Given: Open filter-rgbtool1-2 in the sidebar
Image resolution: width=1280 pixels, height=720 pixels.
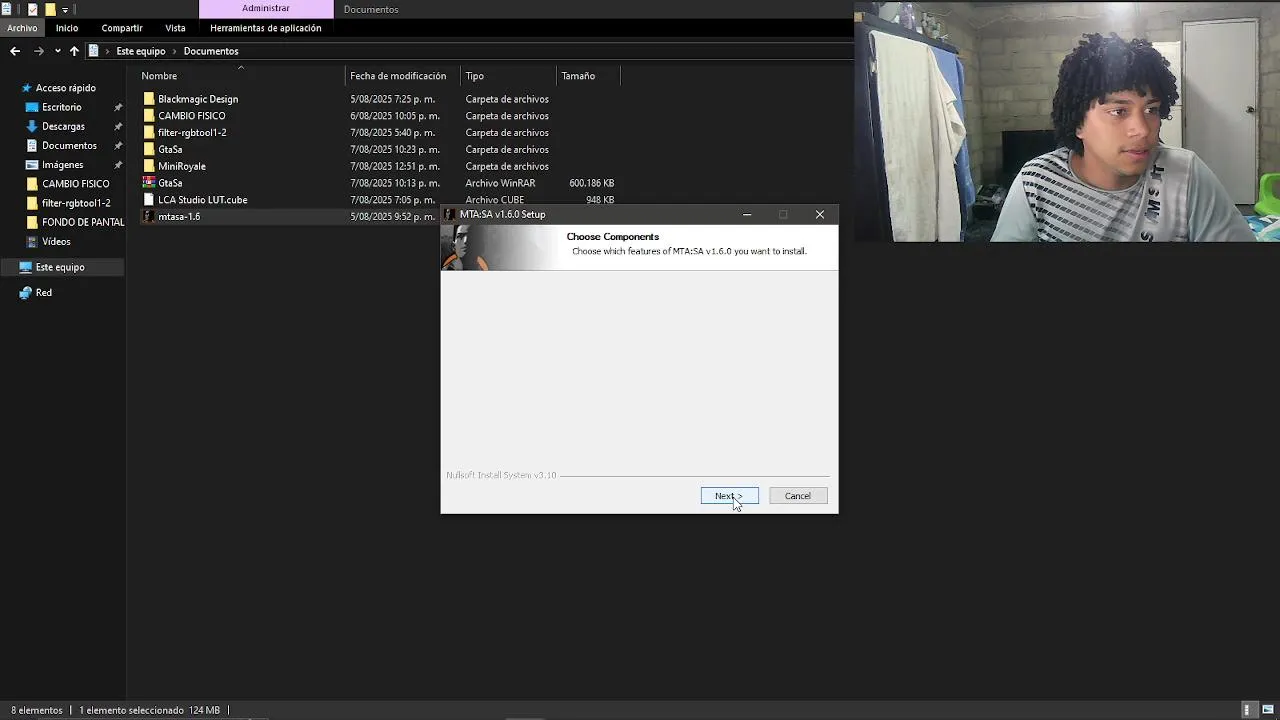Looking at the screenshot, I should [76, 203].
